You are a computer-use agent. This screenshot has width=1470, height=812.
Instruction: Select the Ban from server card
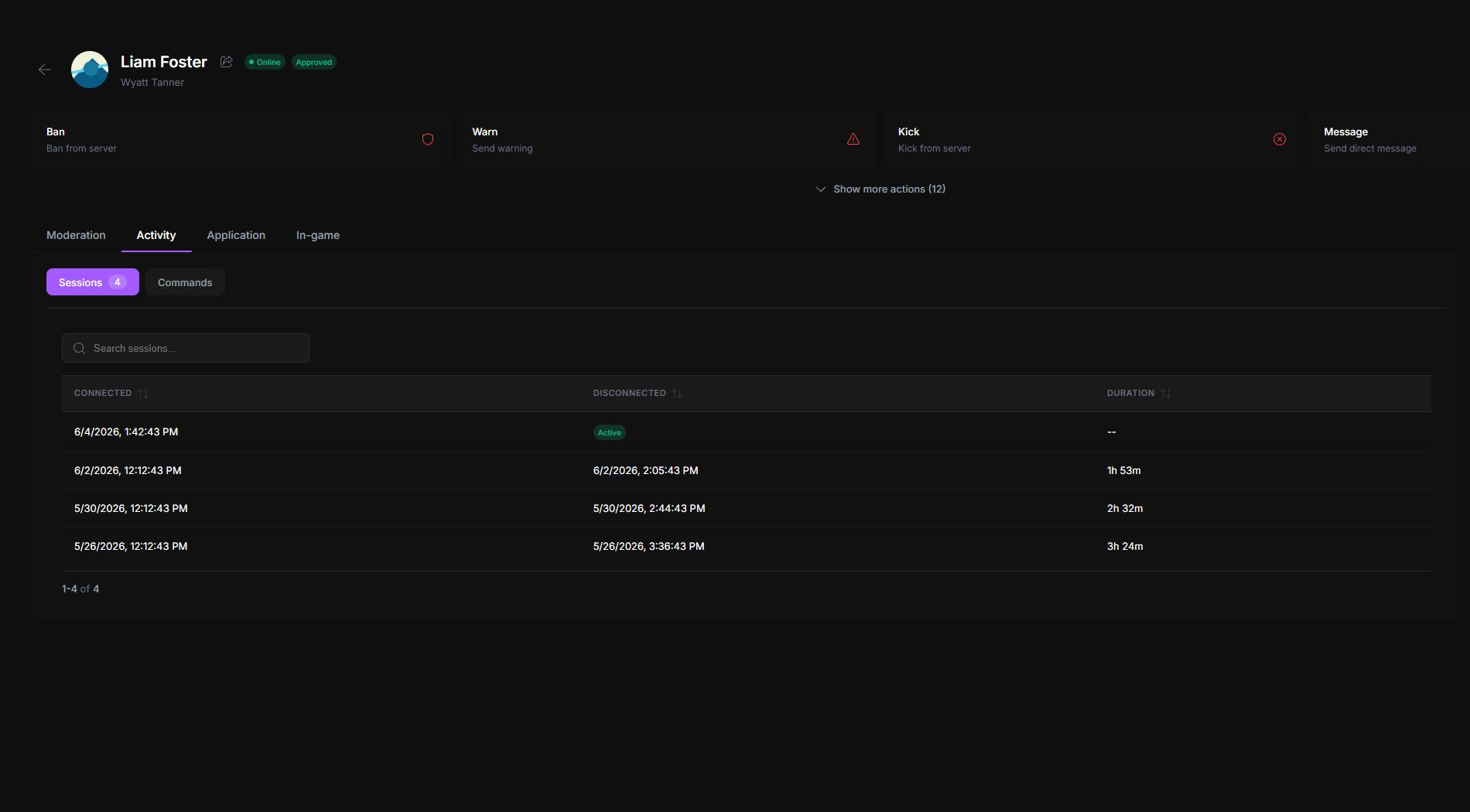pos(241,139)
